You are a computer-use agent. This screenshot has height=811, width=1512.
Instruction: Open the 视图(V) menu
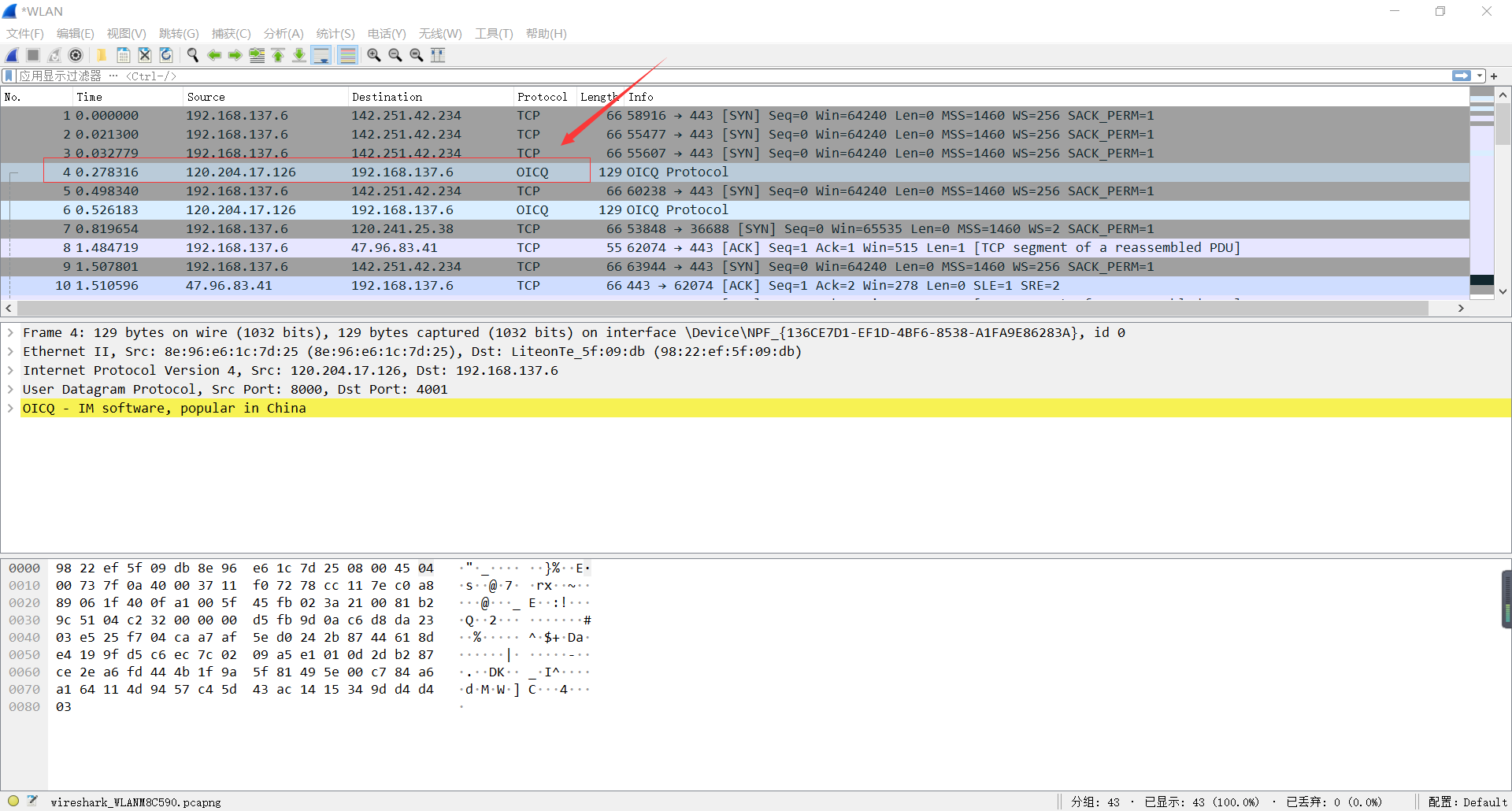127,34
